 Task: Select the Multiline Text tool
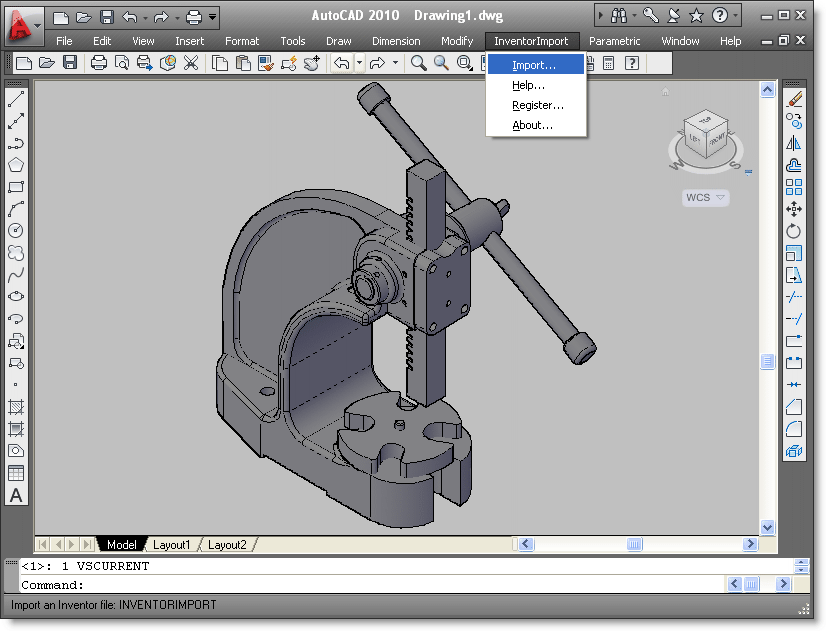point(16,495)
